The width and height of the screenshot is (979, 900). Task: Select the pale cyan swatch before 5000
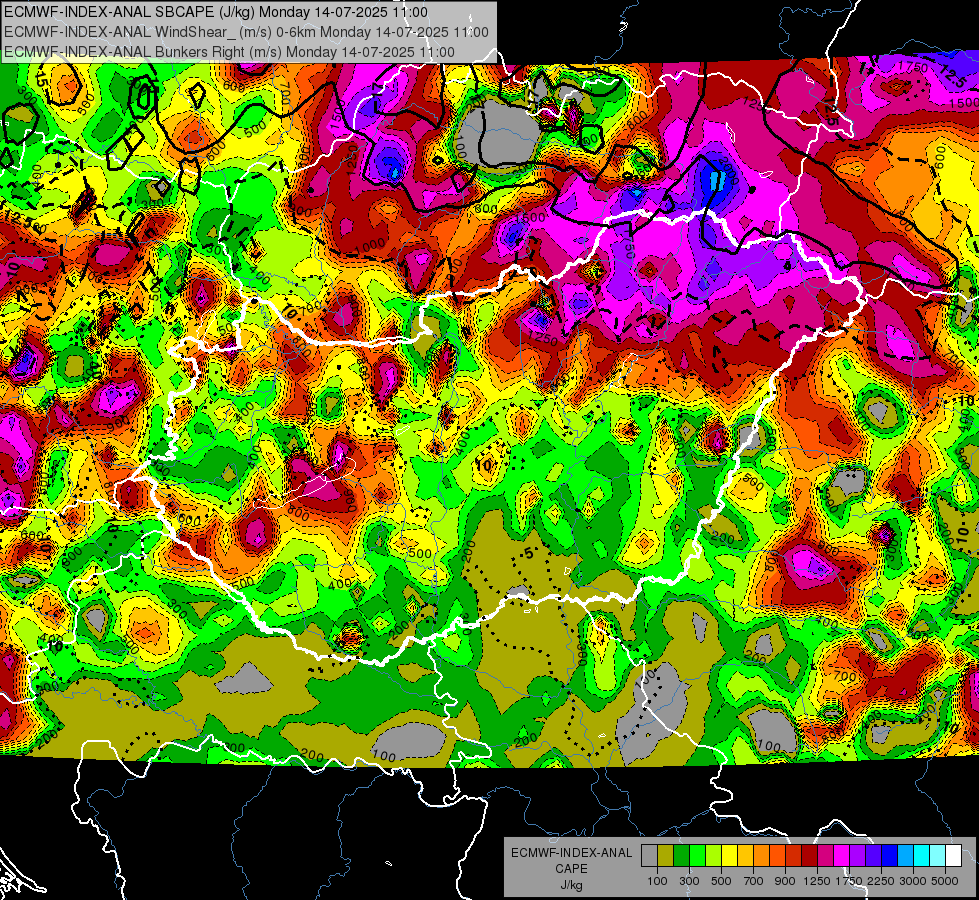(938, 855)
